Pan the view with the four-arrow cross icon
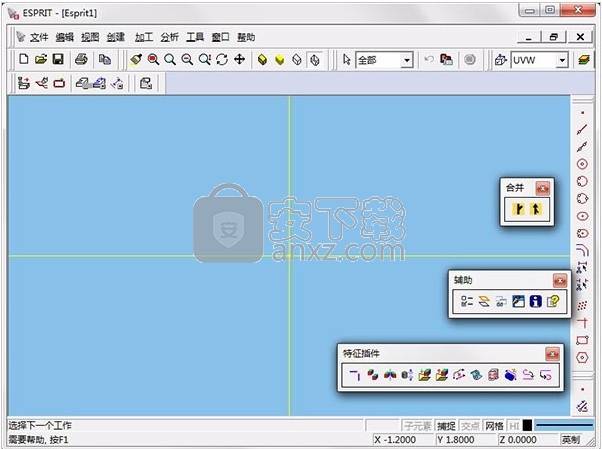 240,60
